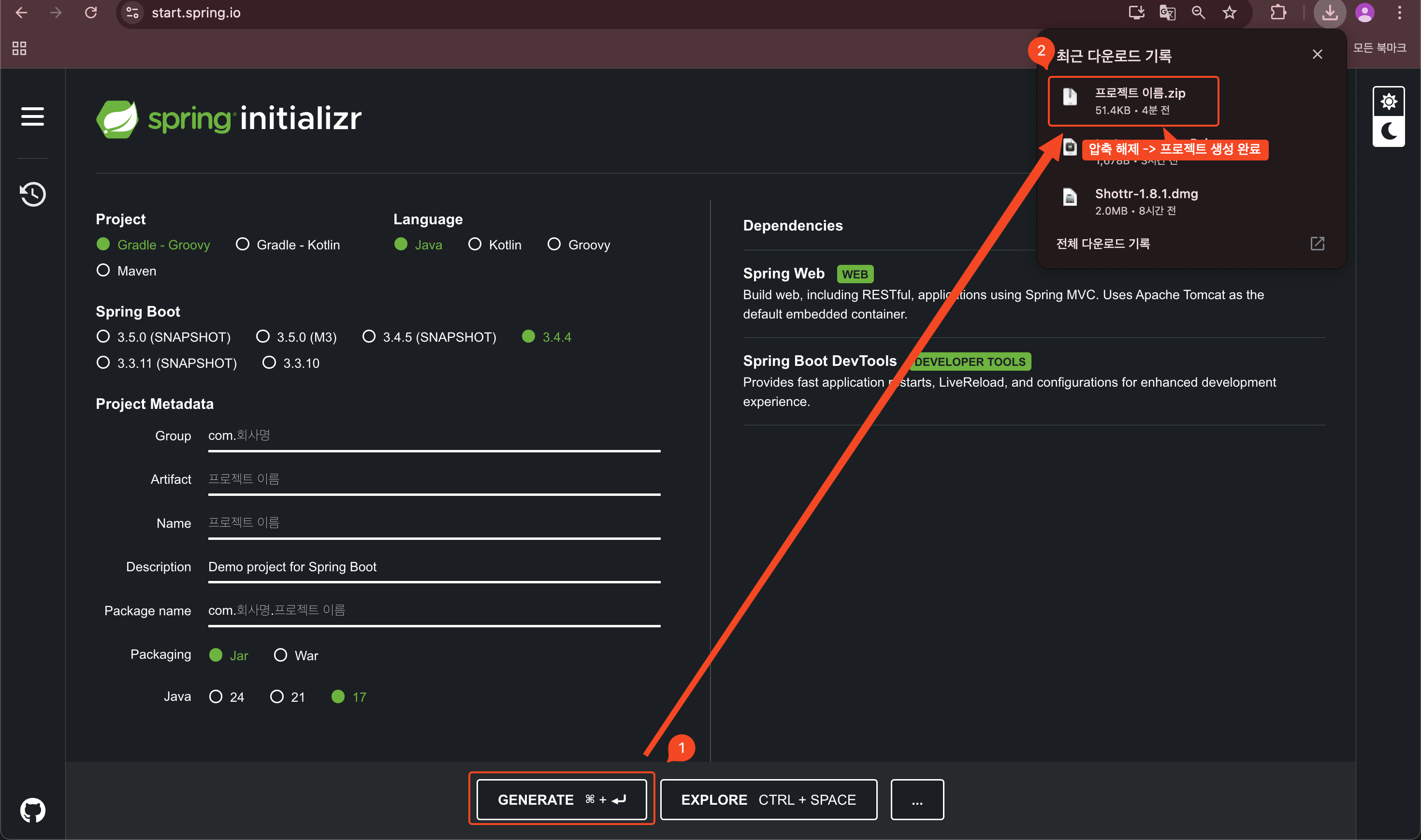Click the ellipsis more options button
The image size is (1421, 840).
click(x=917, y=799)
